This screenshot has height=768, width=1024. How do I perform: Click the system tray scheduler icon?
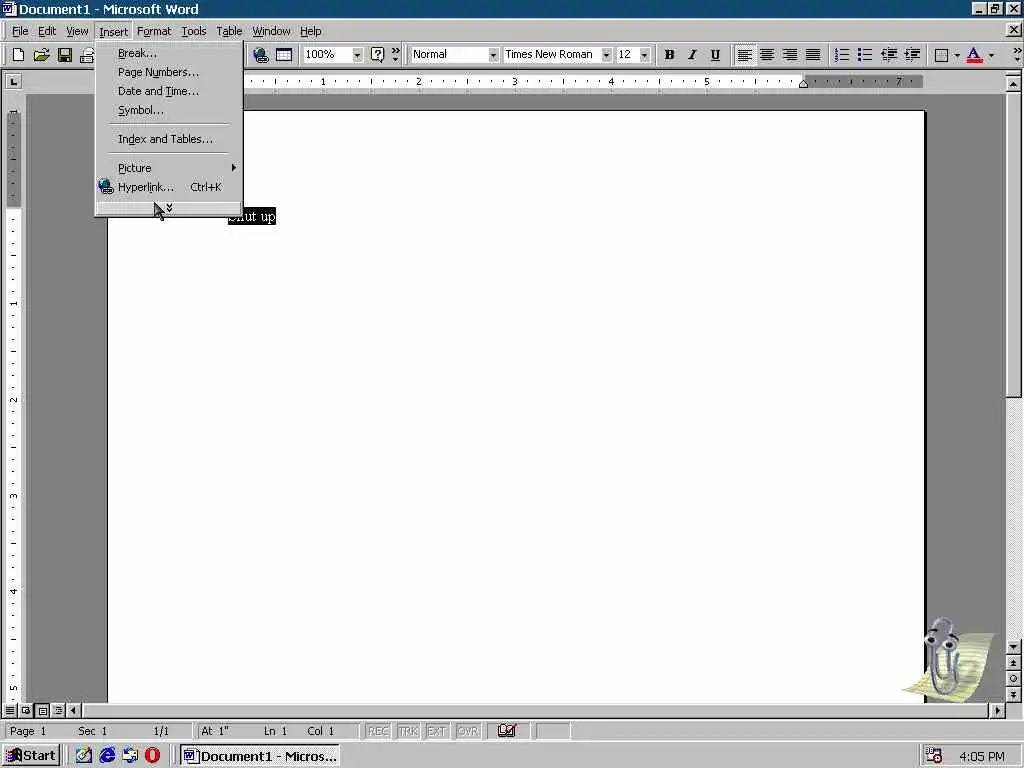point(934,756)
